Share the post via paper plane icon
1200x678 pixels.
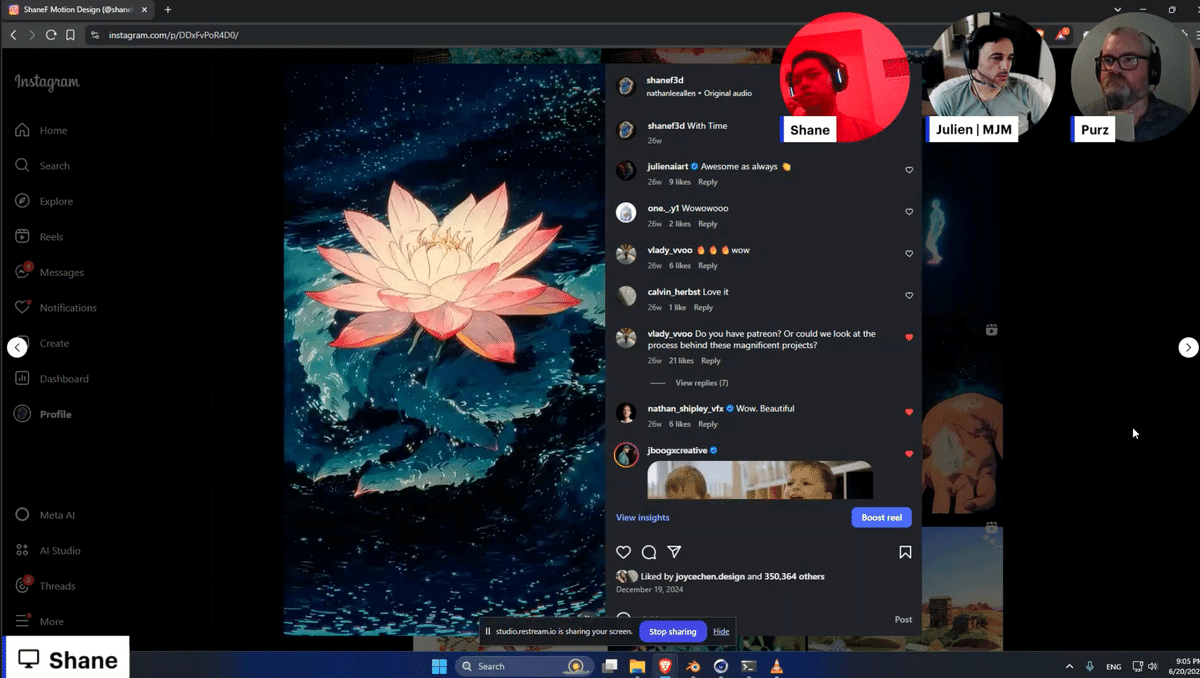tap(674, 552)
